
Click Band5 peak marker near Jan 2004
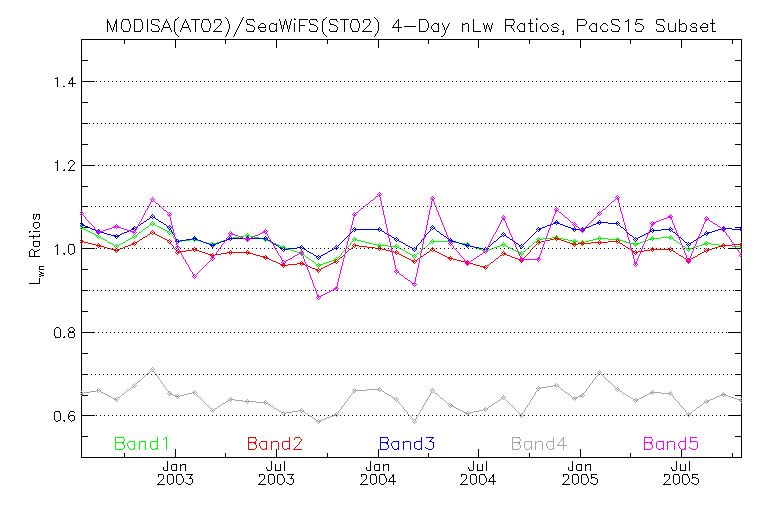[x=379, y=195]
